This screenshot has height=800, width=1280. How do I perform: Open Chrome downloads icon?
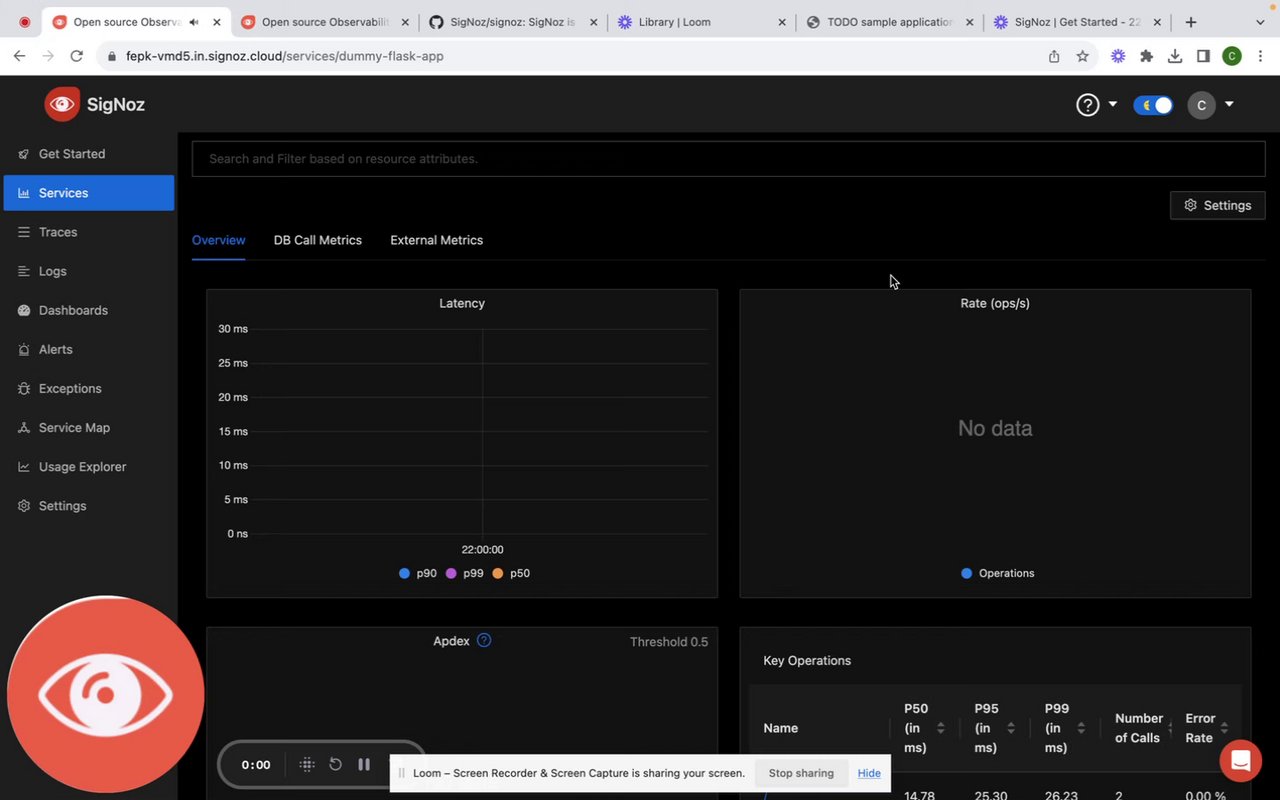pos(1175,56)
